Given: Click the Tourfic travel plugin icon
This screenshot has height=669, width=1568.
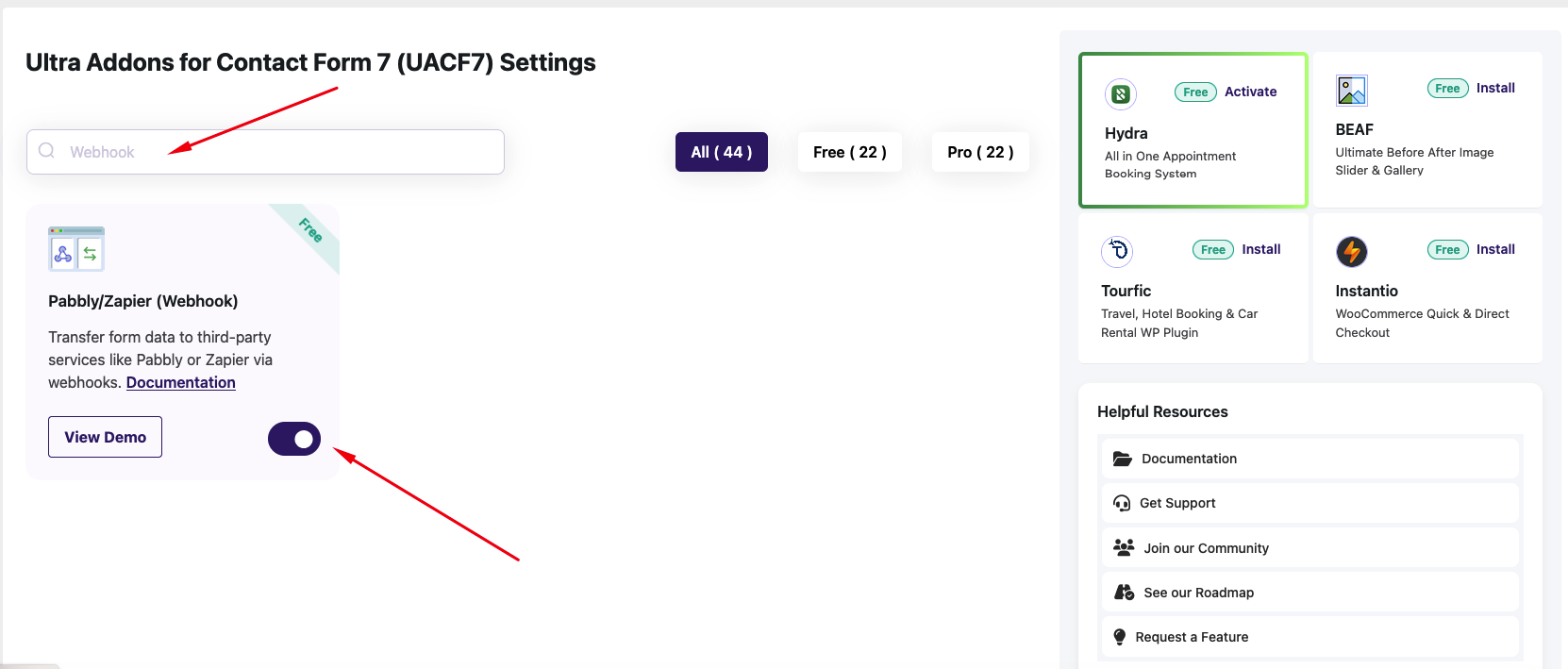Looking at the screenshot, I should [x=1117, y=251].
